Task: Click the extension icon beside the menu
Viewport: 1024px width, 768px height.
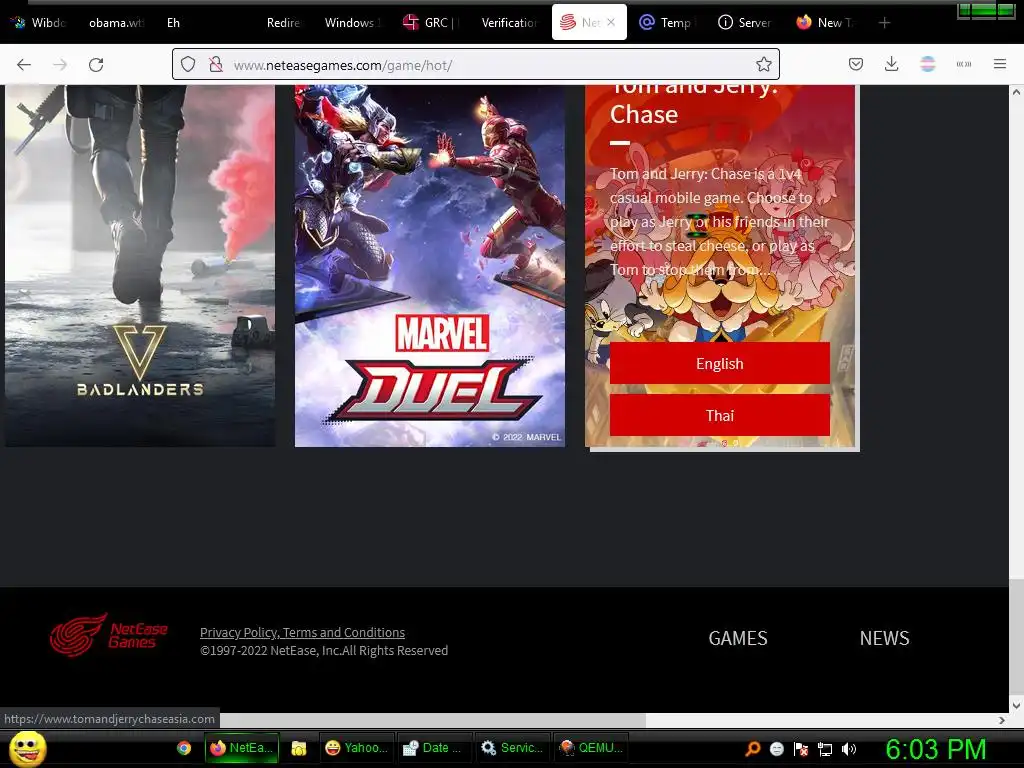Action: (964, 64)
